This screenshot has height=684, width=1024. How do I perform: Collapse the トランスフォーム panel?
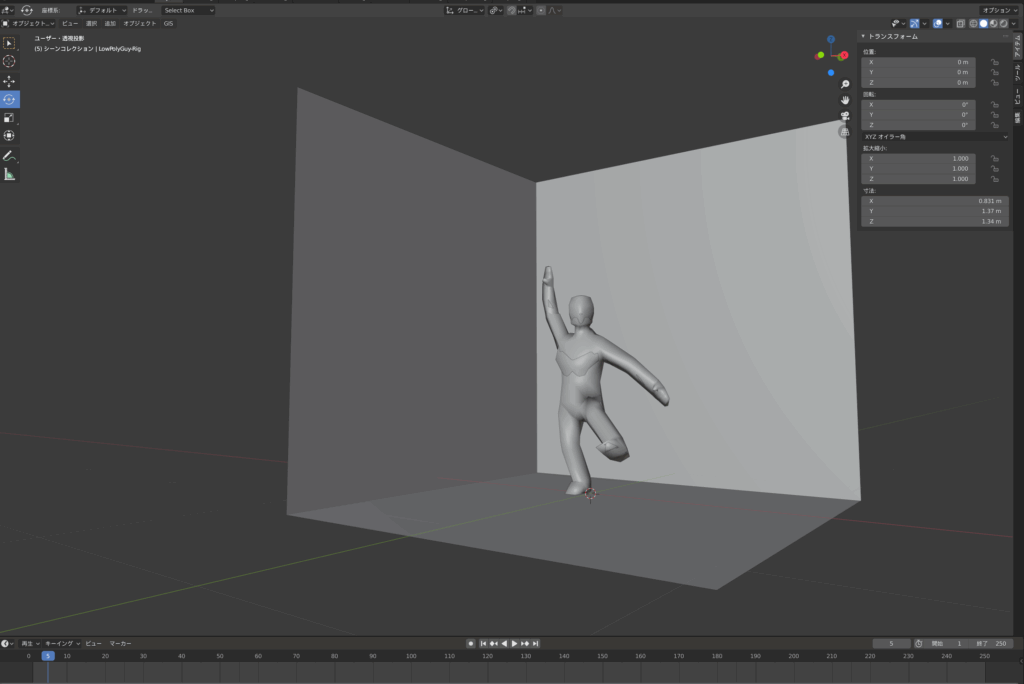(x=864, y=36)
